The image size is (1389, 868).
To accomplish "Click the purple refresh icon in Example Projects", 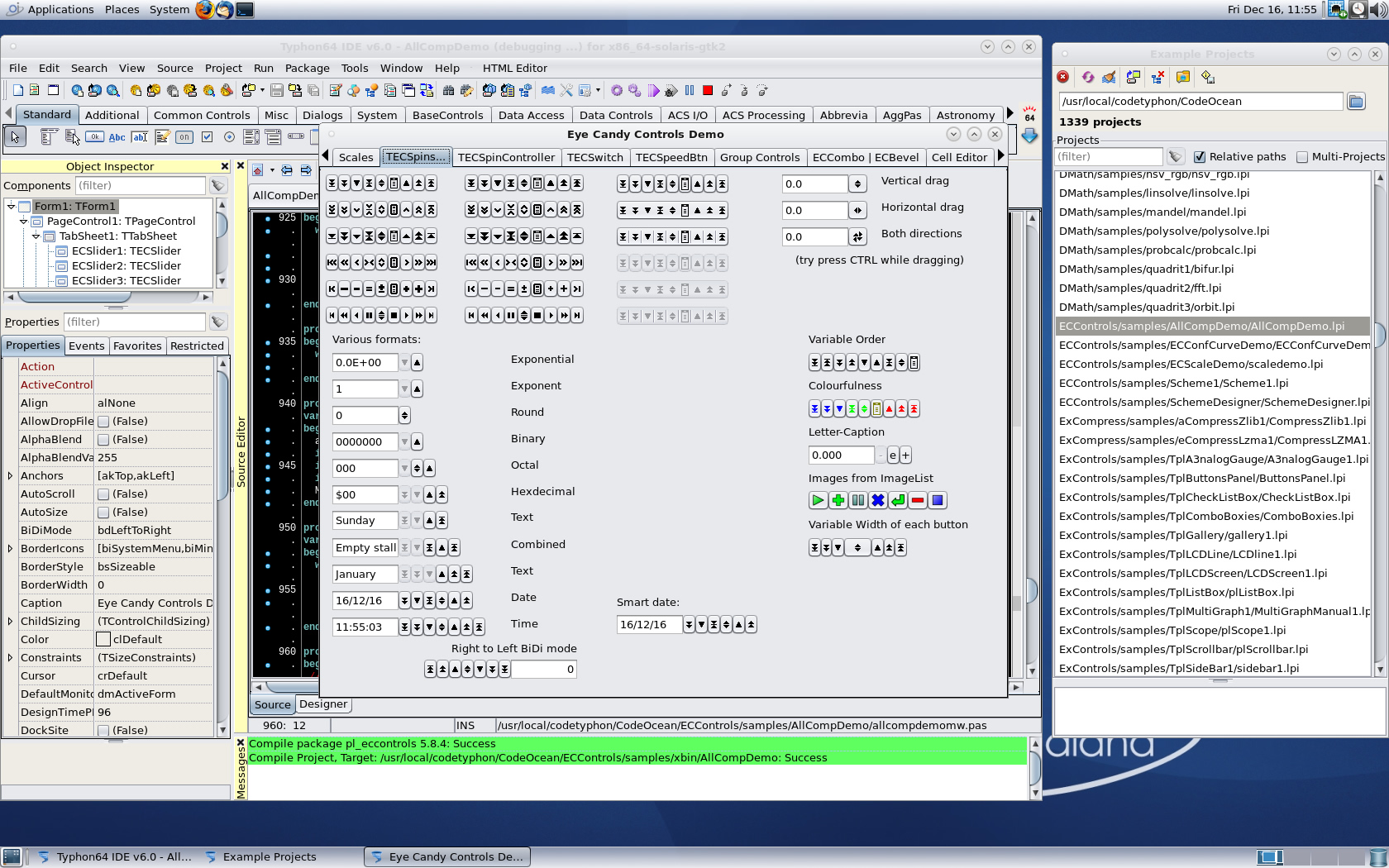I will coord(1087,77).
